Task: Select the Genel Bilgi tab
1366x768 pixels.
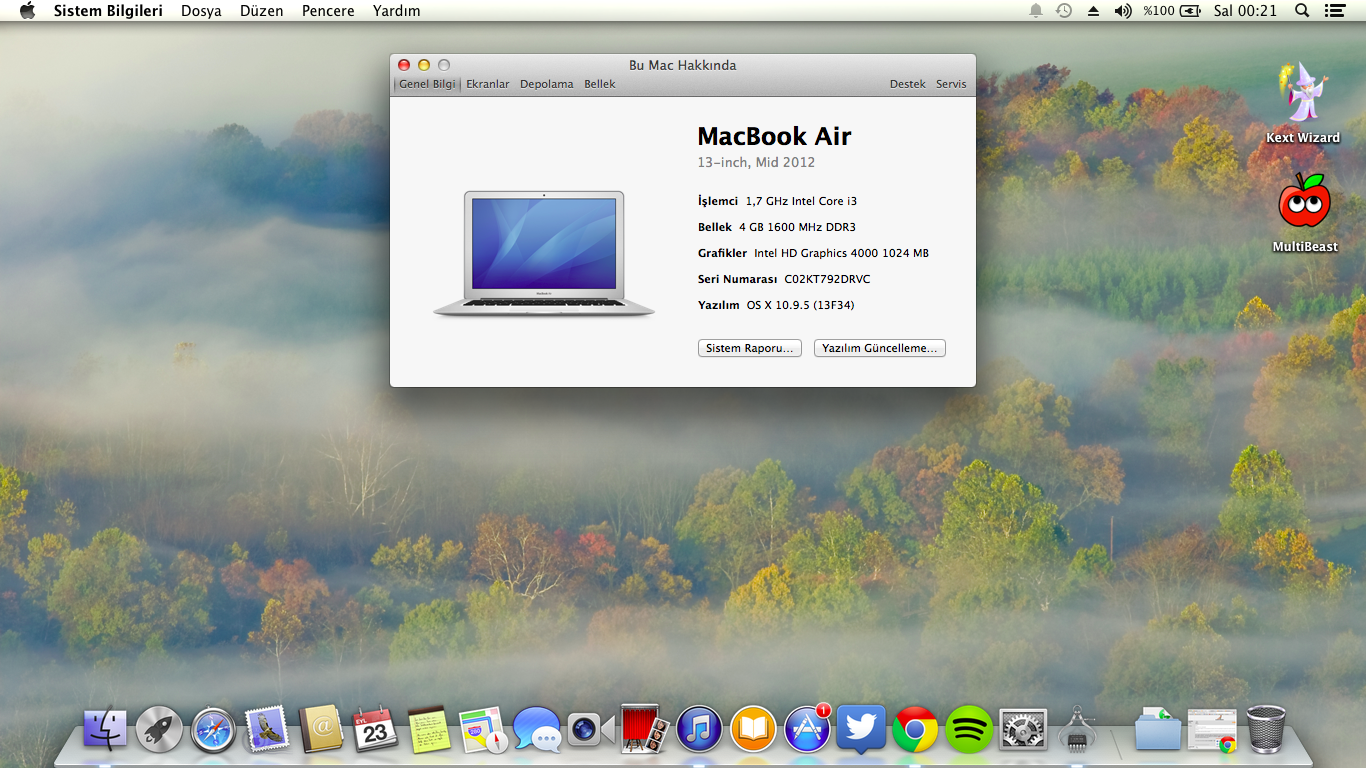Action: (x=427, y=84)
